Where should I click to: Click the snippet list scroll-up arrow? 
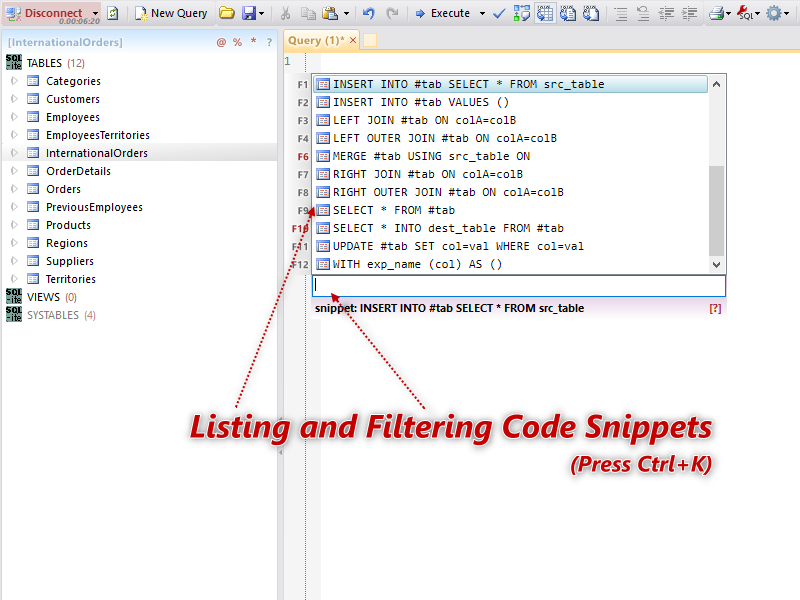pos(716,84)
